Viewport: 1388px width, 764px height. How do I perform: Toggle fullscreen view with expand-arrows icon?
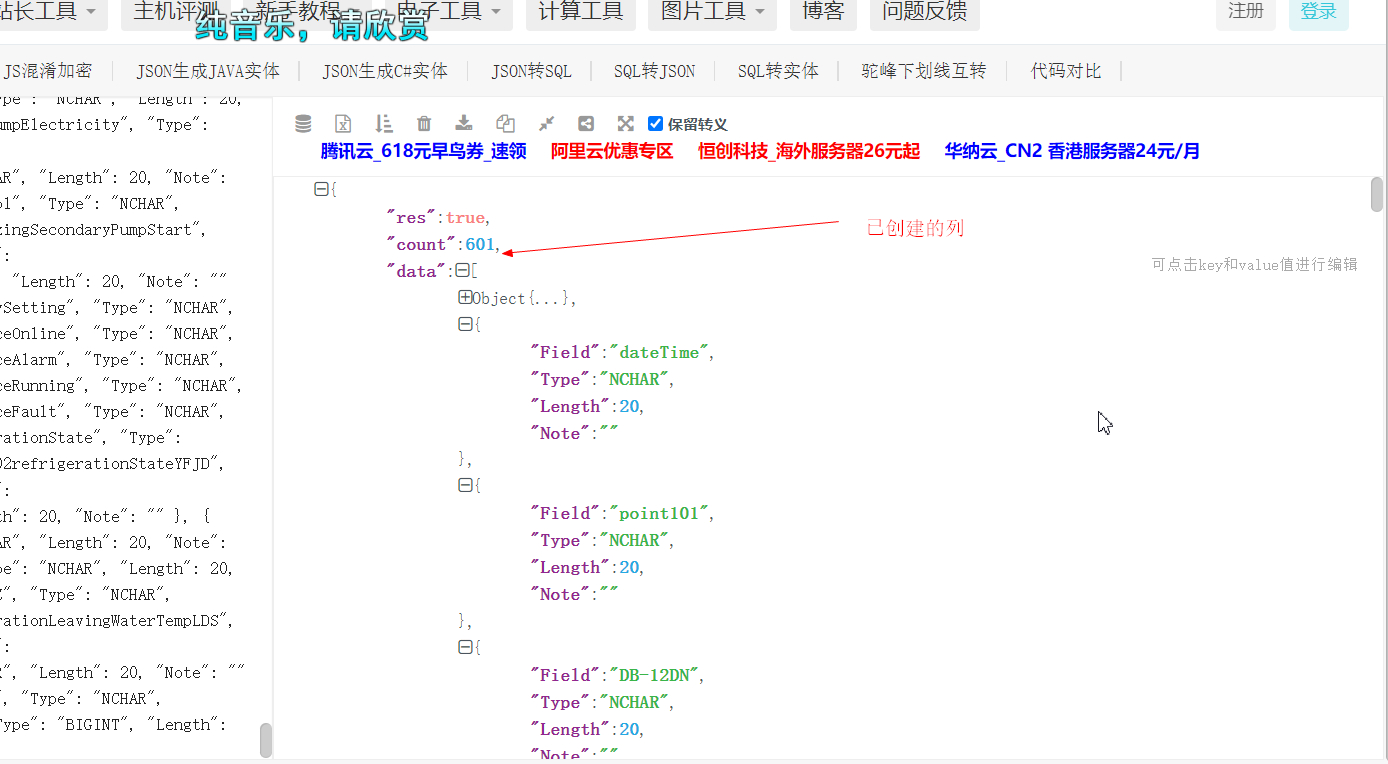626,124
